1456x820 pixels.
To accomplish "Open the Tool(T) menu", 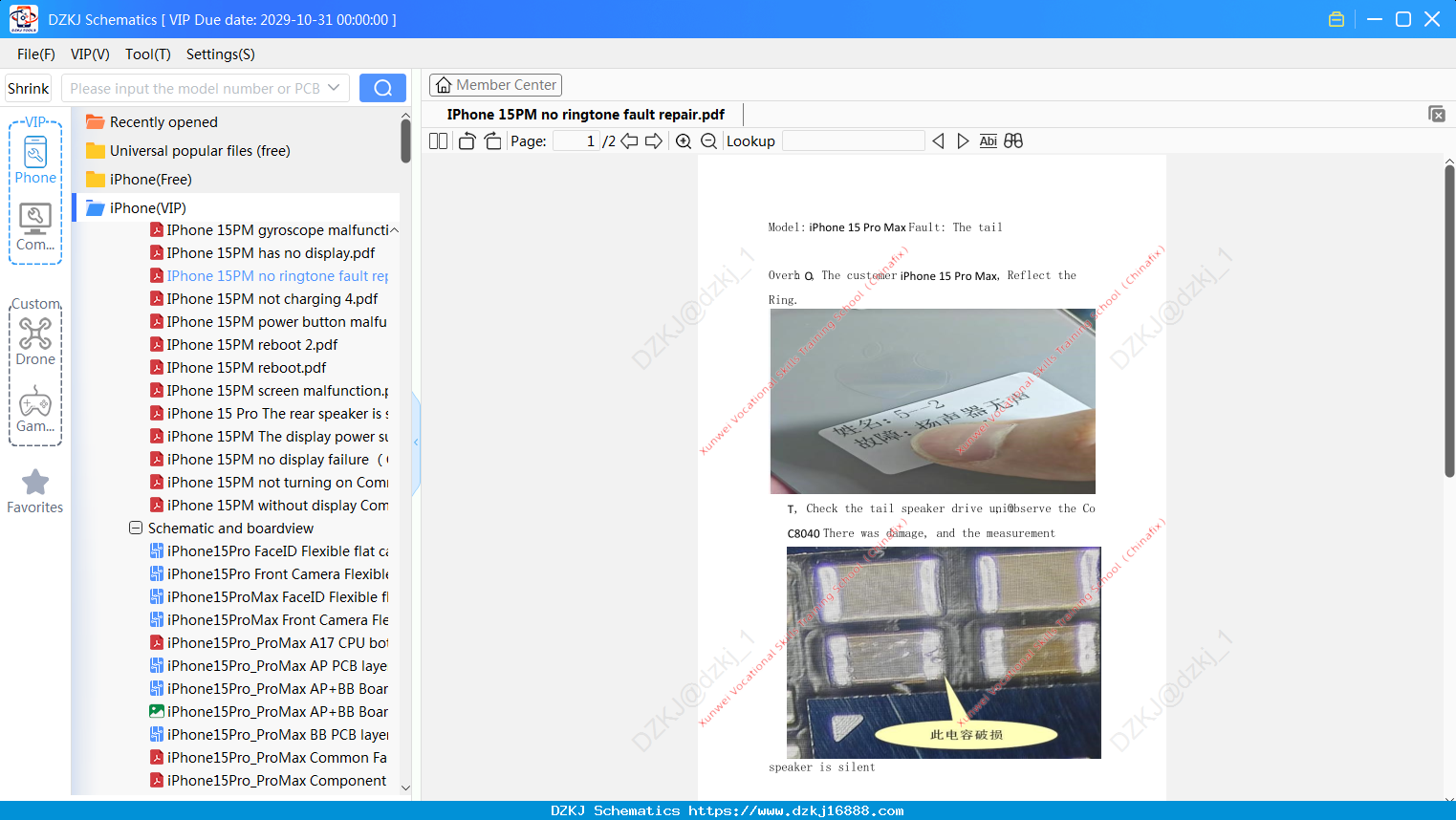I will [148, 54].
